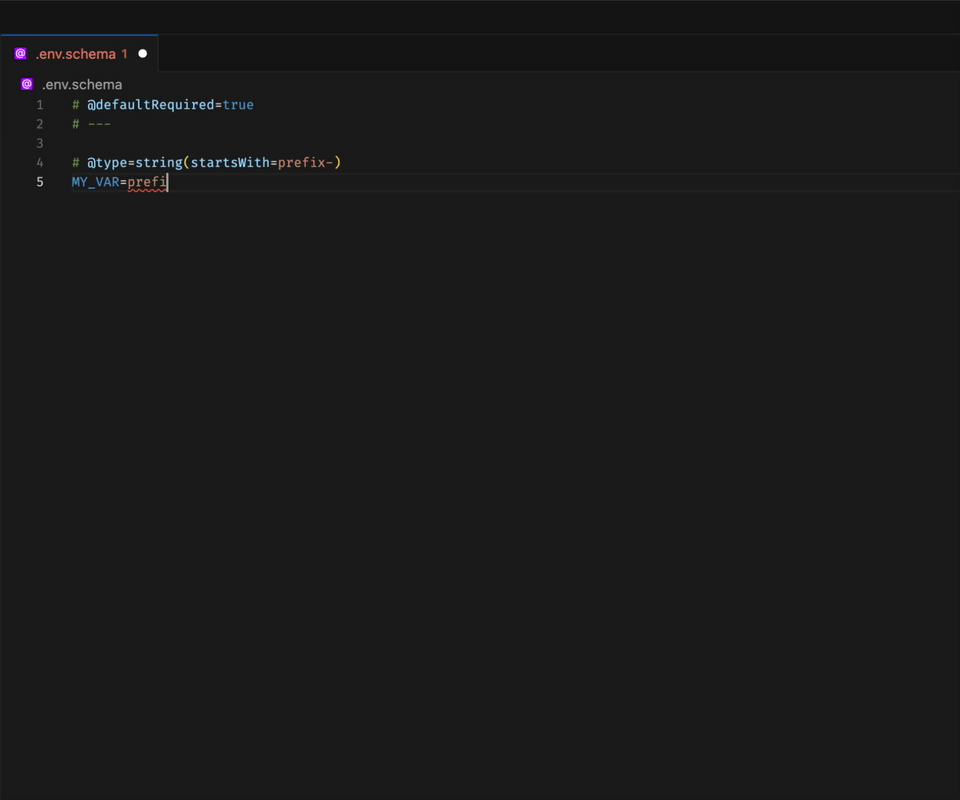Click the empty tab bar area beside the tab
The height and width of the screenshot is (800, 960).
500,53
